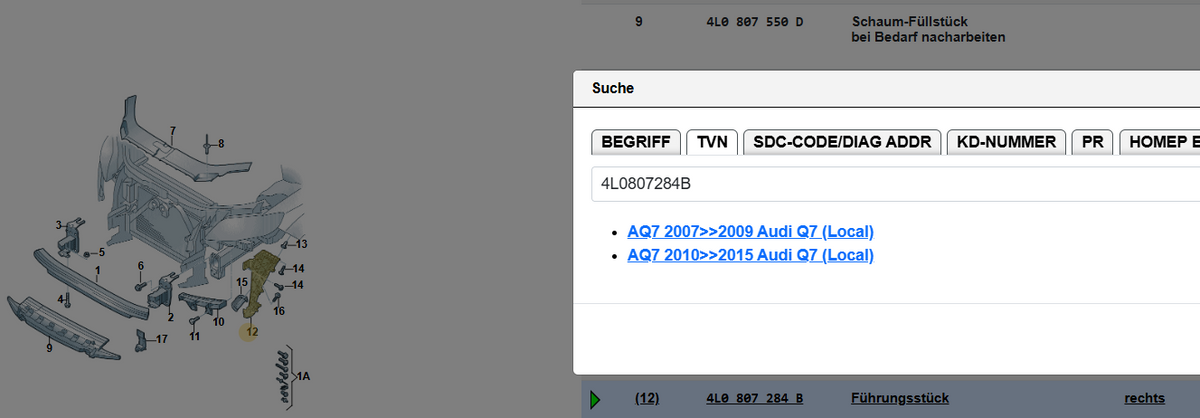Screen dimensions: 1200x418
Task: Click callout number 16 in the diagram
Action: coord(279,311)
